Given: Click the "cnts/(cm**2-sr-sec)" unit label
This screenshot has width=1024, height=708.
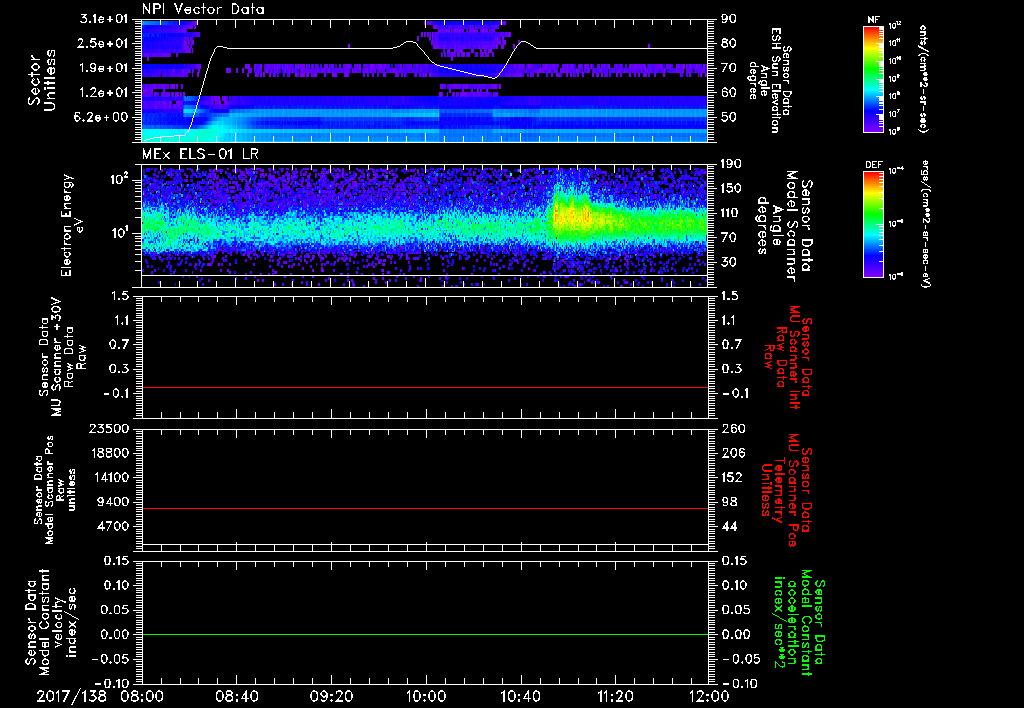Looking at the screenshot, I should 922,79.
